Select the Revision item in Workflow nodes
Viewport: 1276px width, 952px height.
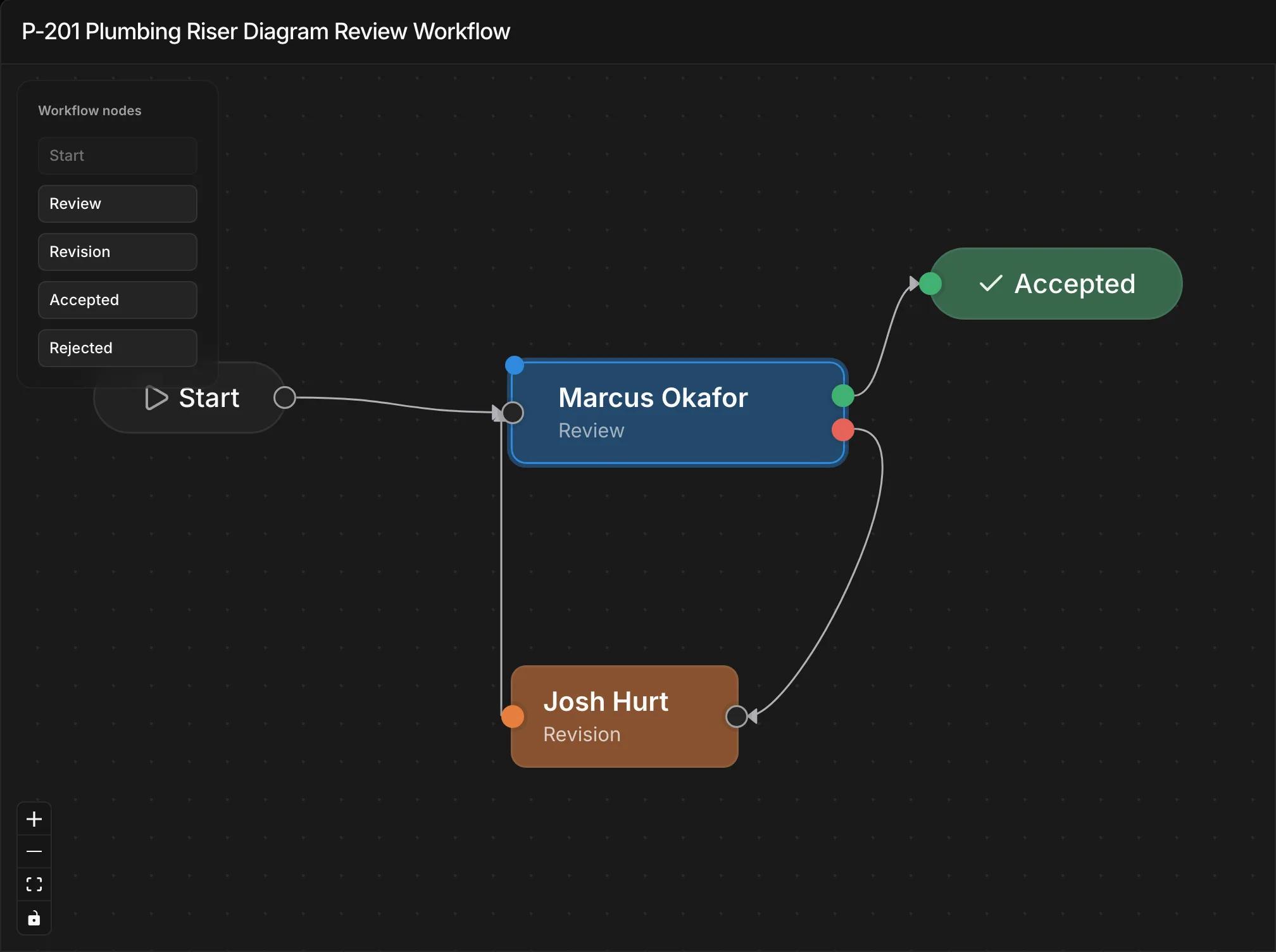click(x=118, y=252)
